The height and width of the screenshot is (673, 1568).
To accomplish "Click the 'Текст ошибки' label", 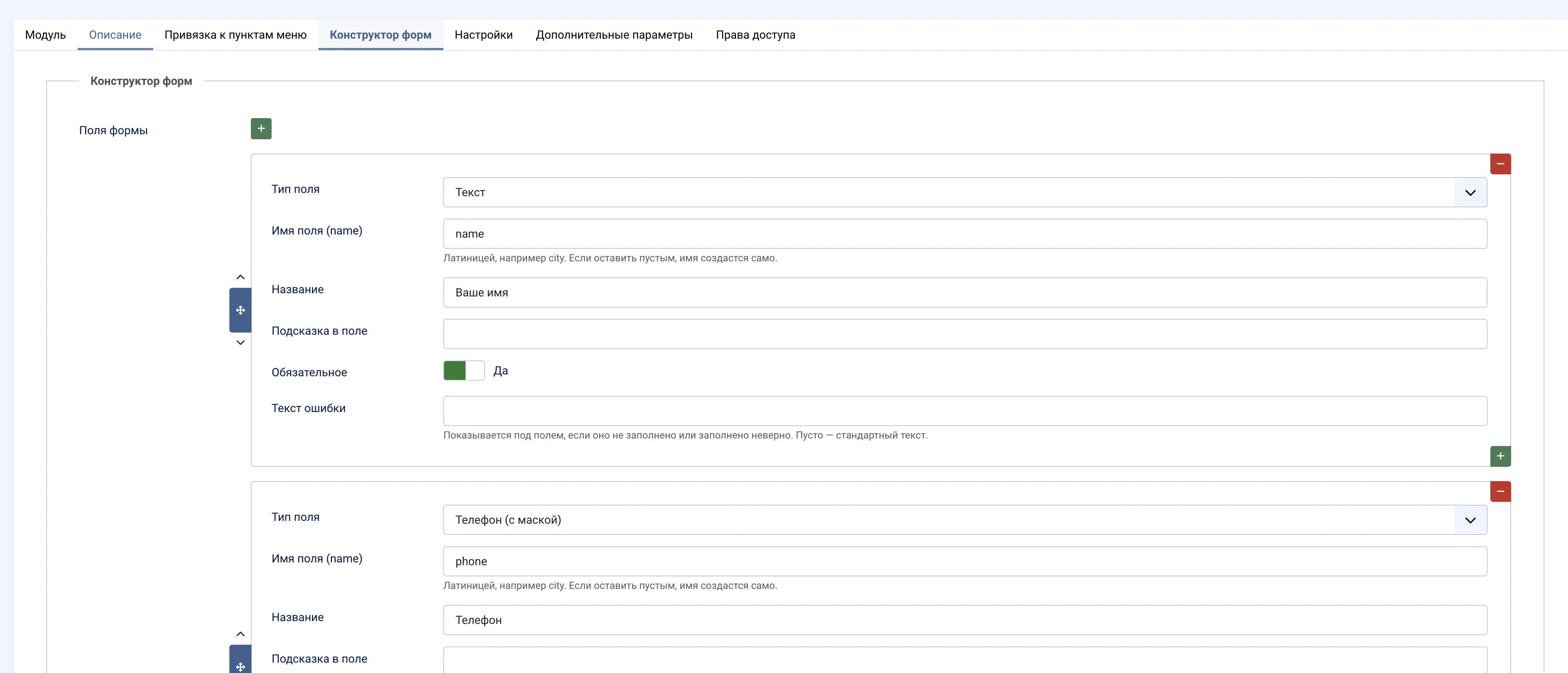I will pos(308,408).
